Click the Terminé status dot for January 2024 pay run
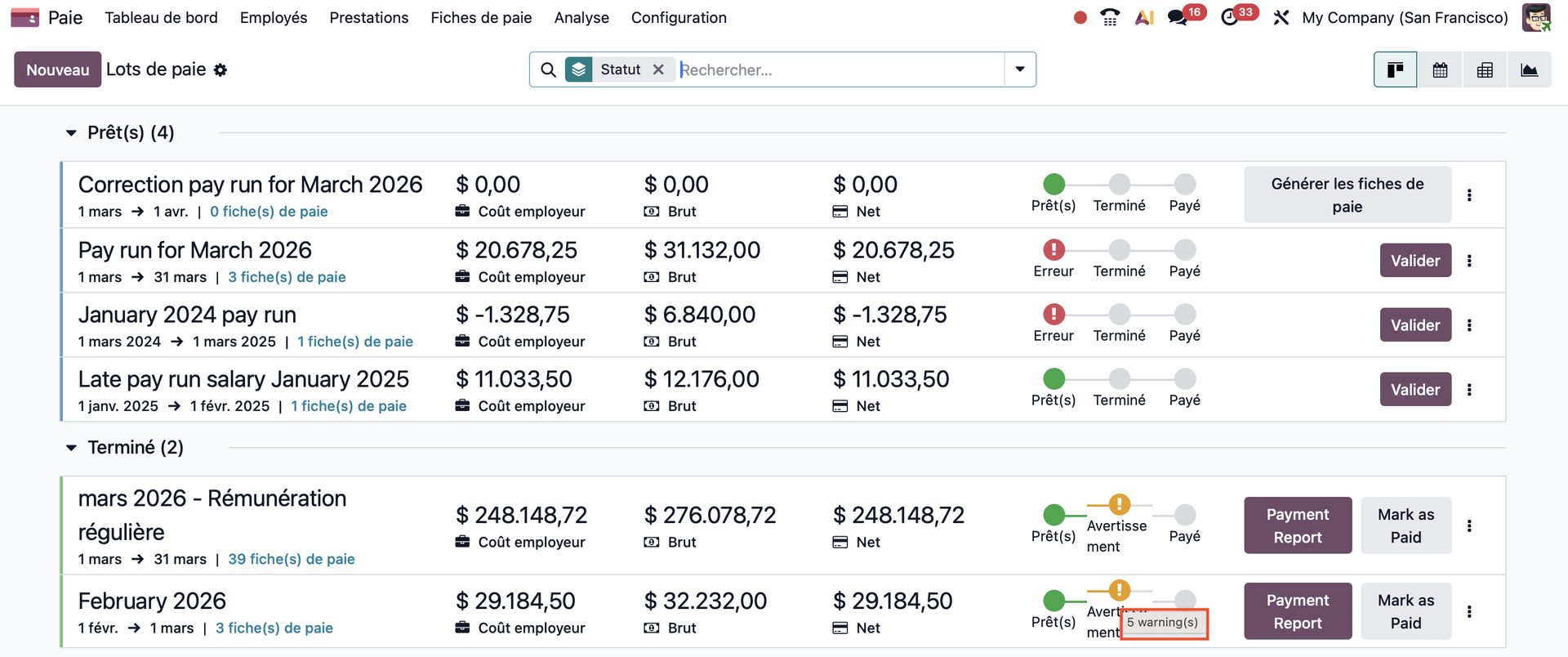The width and height of the screenshot is (1568, 657). (1120, 314)
